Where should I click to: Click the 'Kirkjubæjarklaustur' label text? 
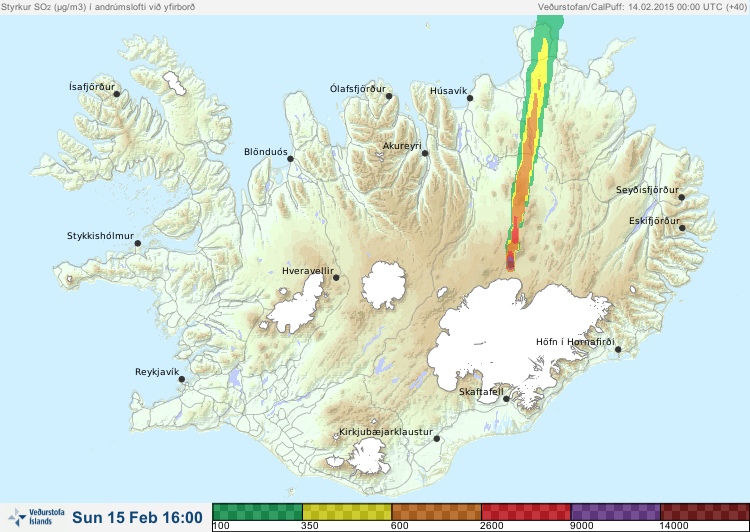(386, 432)
